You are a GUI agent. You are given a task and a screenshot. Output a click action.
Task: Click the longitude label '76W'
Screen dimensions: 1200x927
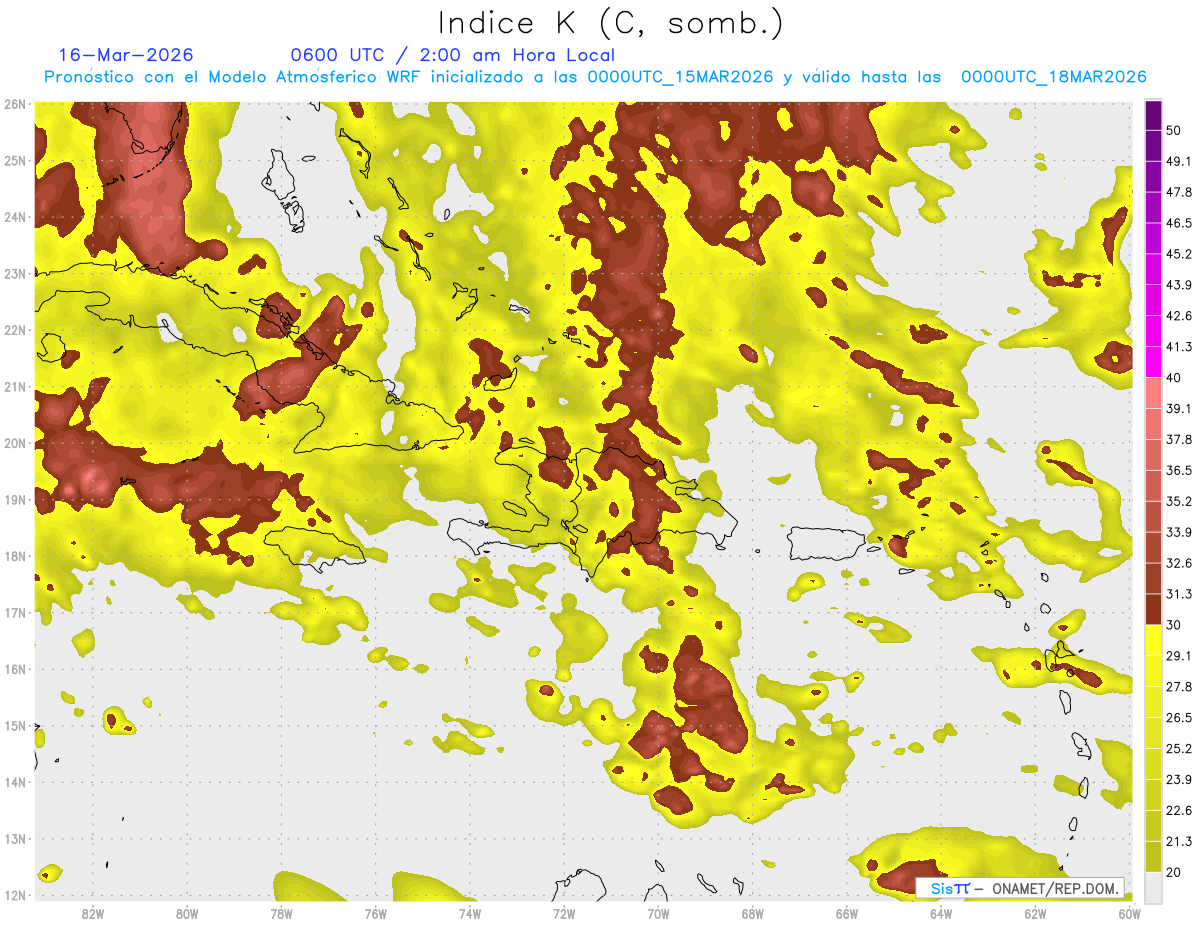pyautogui.click(x=375, y=913)
